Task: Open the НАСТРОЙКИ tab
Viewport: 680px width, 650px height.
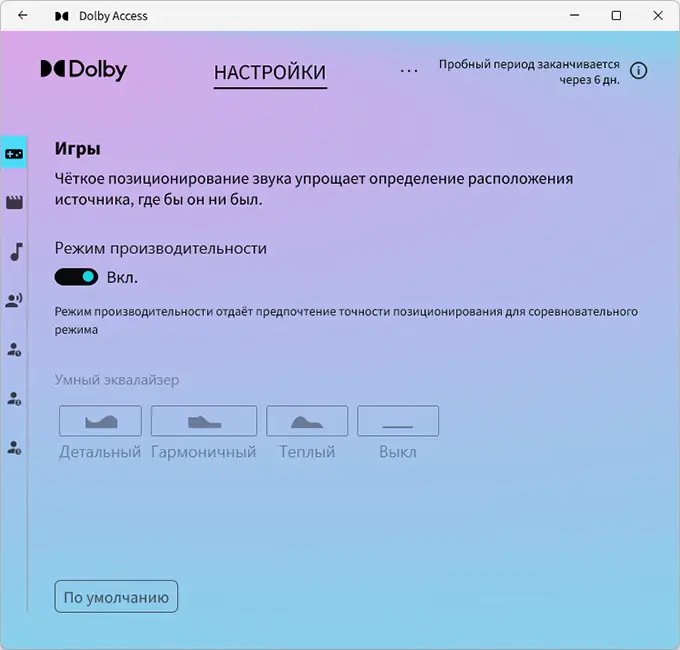Action: (270, 73)
